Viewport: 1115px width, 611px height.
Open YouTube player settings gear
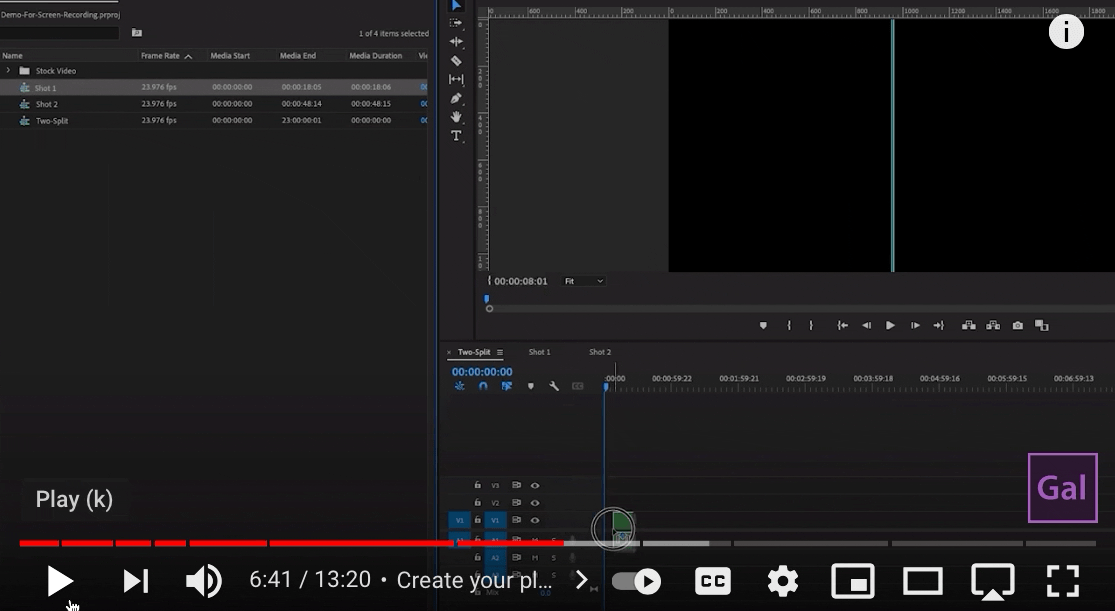point(782,581)
